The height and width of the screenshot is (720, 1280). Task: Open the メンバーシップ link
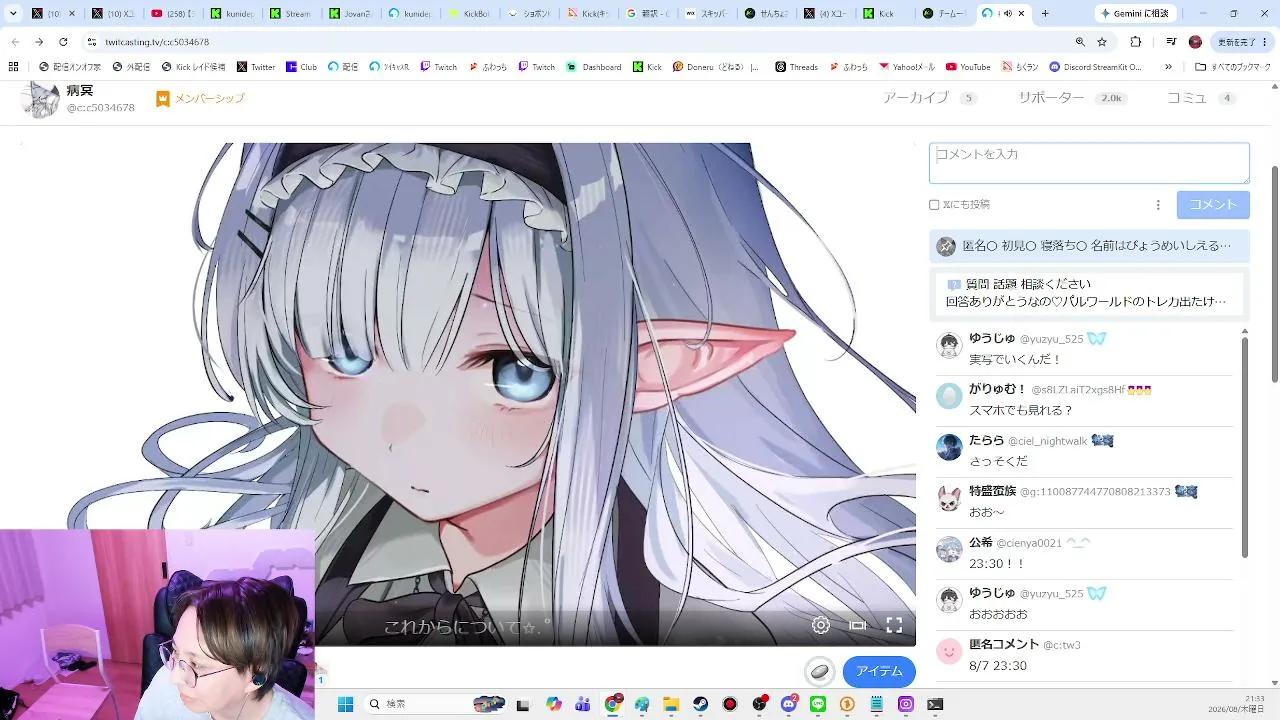[x=200, y=98]
